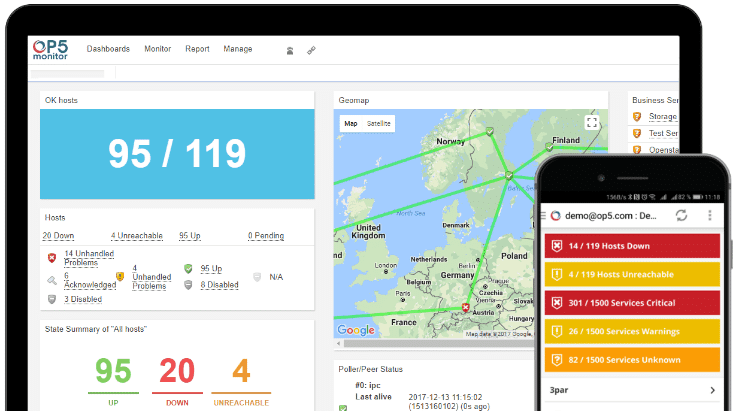Image resolution: width=737 pixels, height=411 pixels.
Task: Click the green host marker in Norway
Action: [490, 131]
